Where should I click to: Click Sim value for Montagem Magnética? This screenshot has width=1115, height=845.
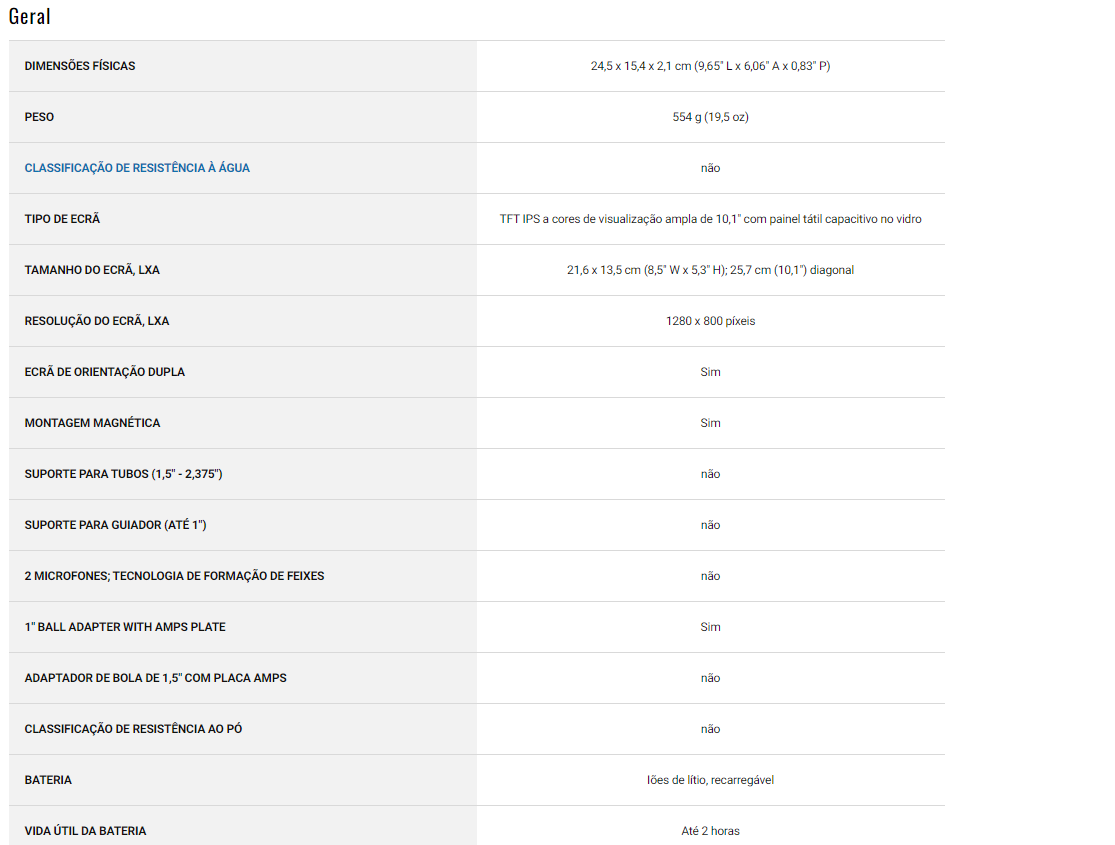[710, 423]
